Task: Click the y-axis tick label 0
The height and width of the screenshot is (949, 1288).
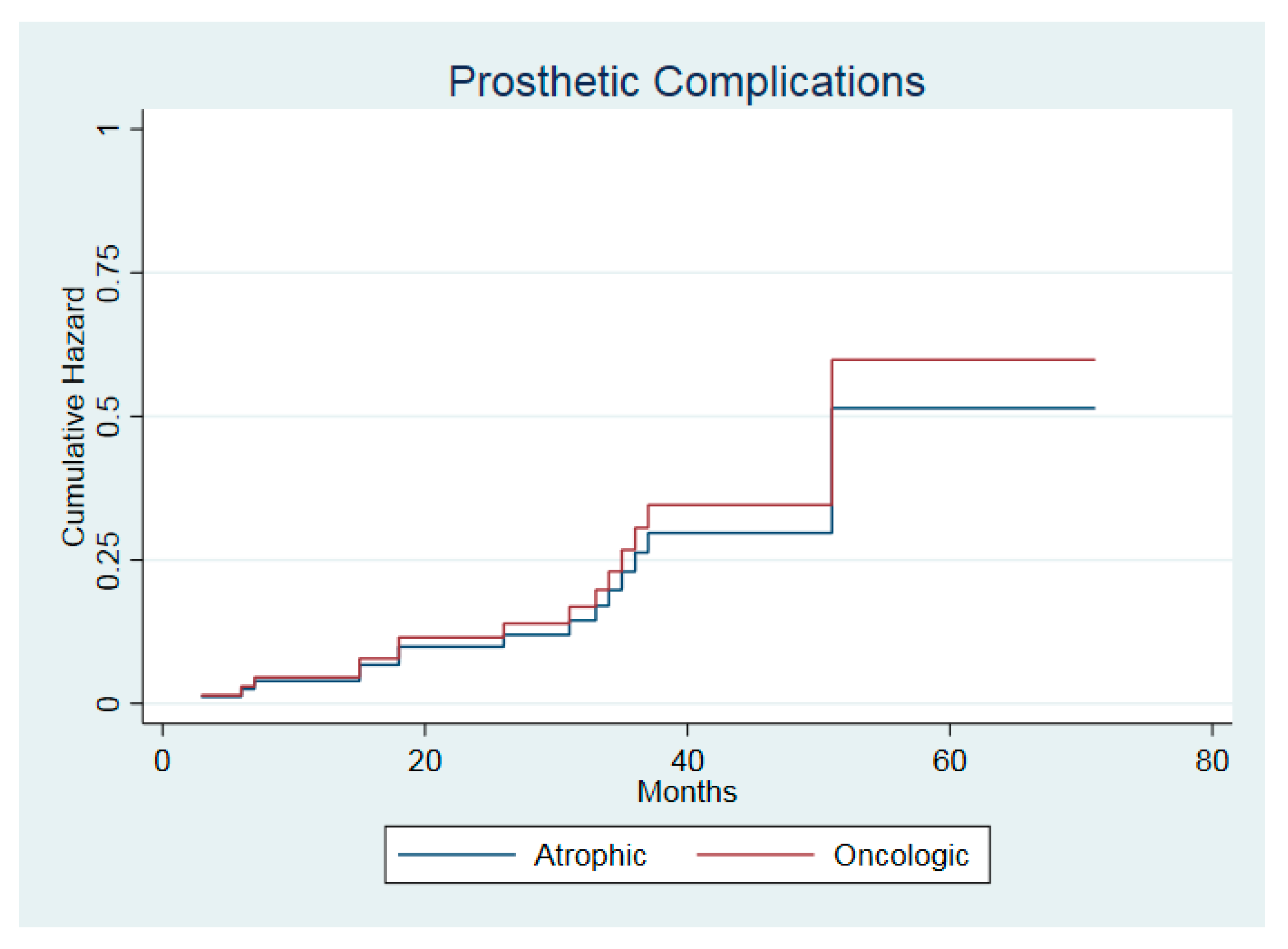Action: pyautogui.click(x=108, y=704)
